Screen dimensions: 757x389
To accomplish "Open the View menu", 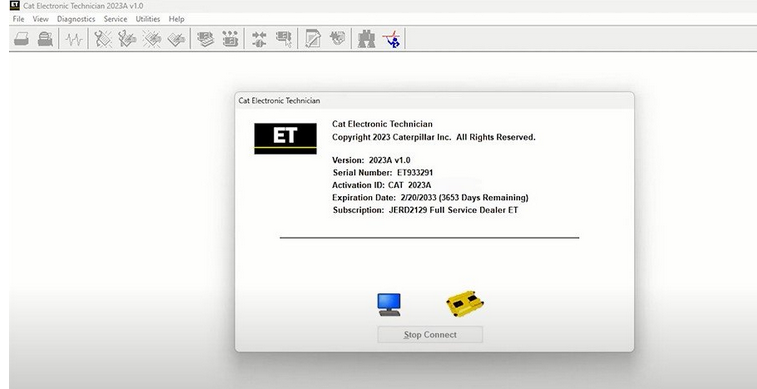I will 41,19.
